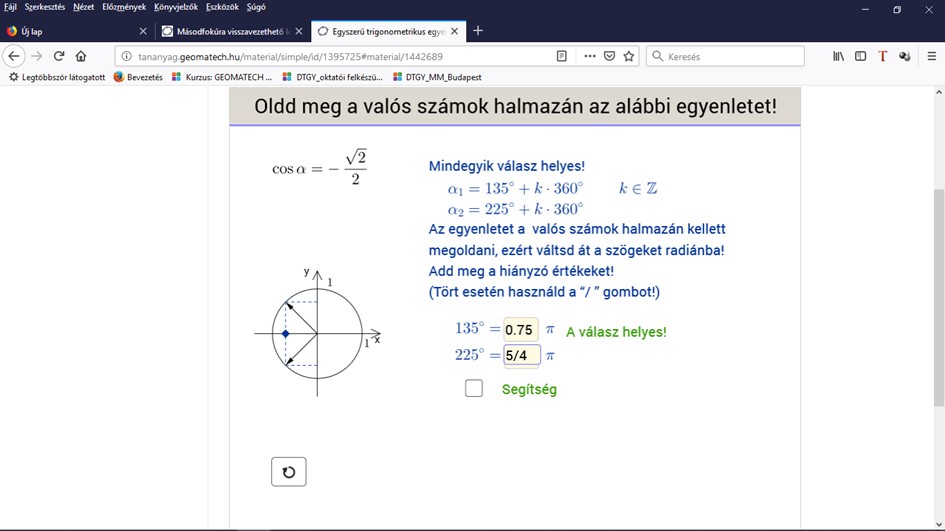Click the browser forward arrow
Screen dimensions: 945x531
tap(37, 56)
